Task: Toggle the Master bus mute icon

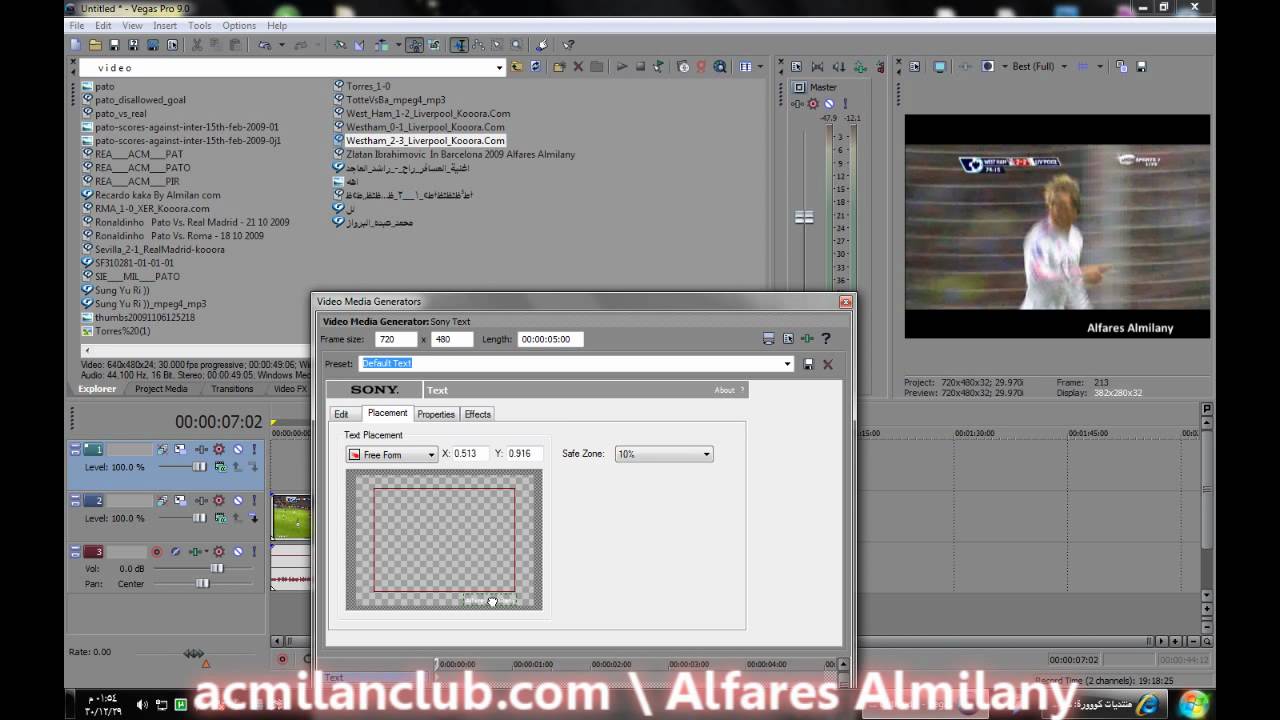Action: 828,104
